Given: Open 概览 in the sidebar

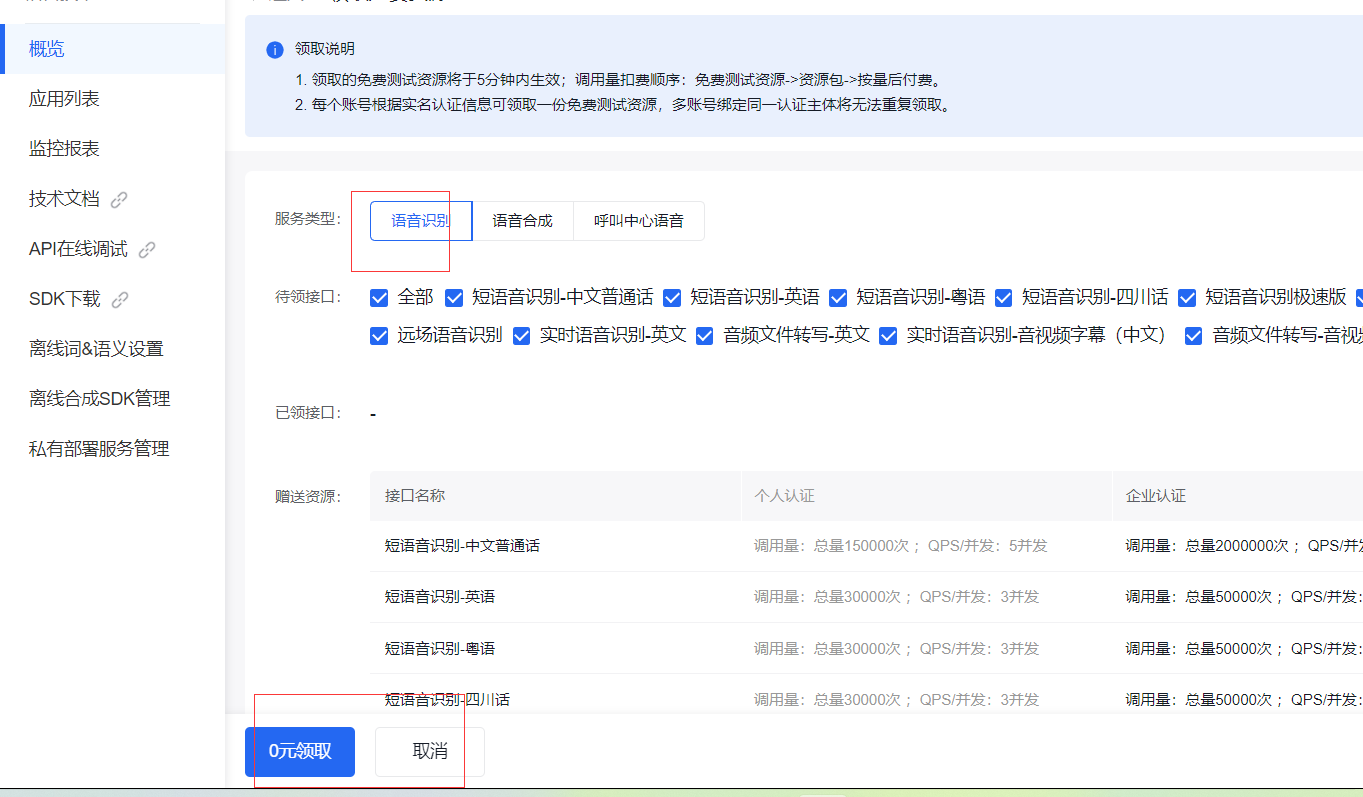Looking at the screenshot, I should [113, 49].
